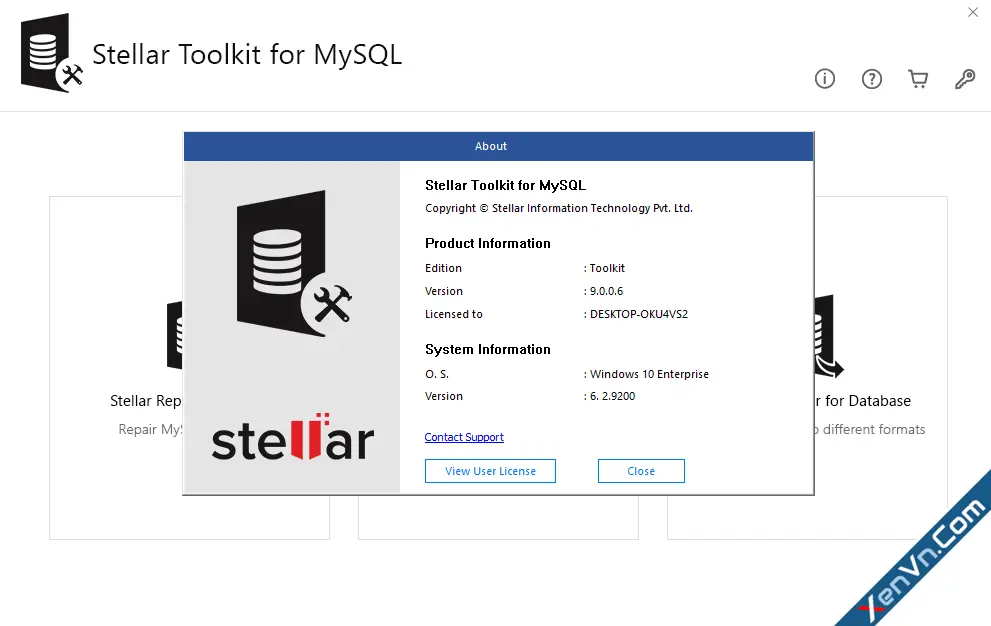Click the database toolkit icon in About dialog
The height and width of the screenshot is (626, 991).
pos(294,263)
